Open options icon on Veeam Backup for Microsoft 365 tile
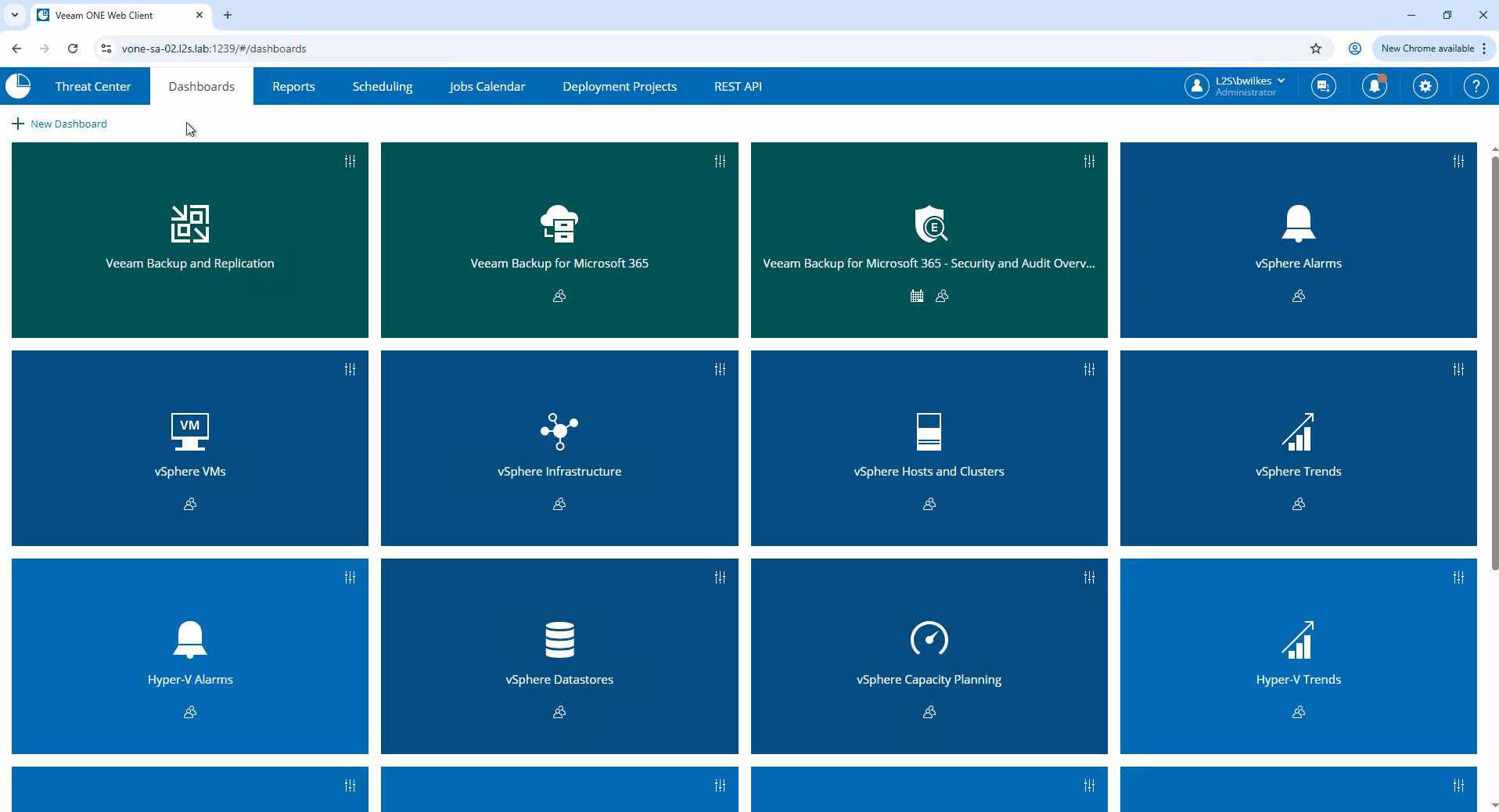 (x=720, y=161)
